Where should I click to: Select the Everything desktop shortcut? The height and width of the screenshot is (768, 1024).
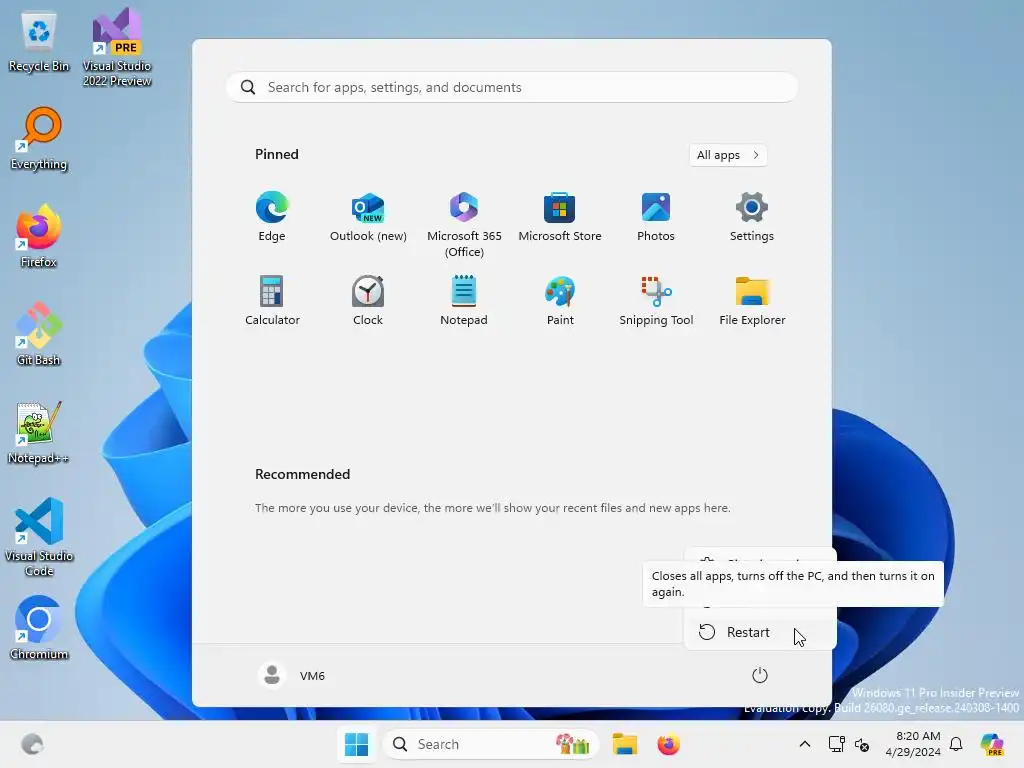point(39,138)
